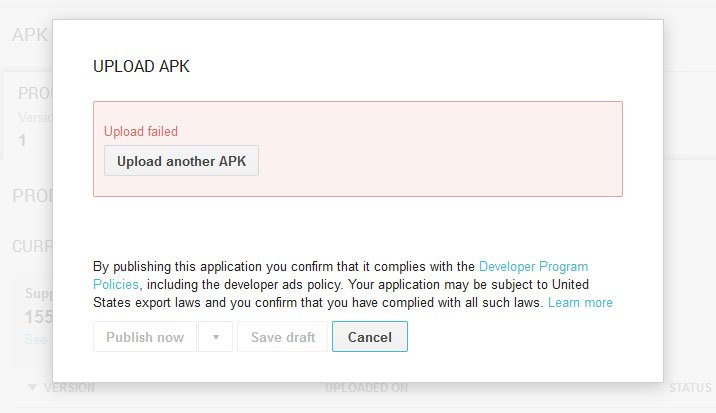
Task: Open the Learn more link
Action: [580, 302]
